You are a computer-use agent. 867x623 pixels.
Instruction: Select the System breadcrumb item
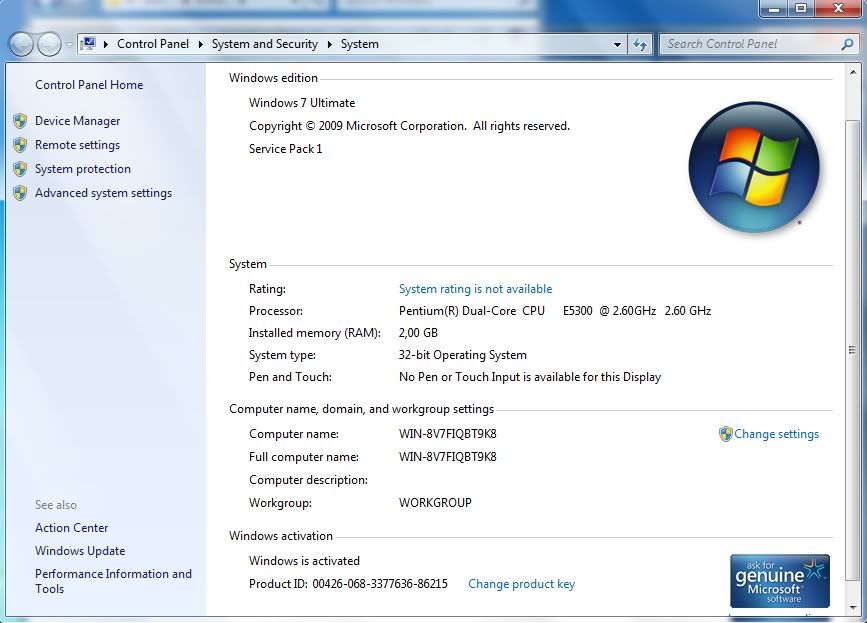pyautogui.click(x=359, y=44)
